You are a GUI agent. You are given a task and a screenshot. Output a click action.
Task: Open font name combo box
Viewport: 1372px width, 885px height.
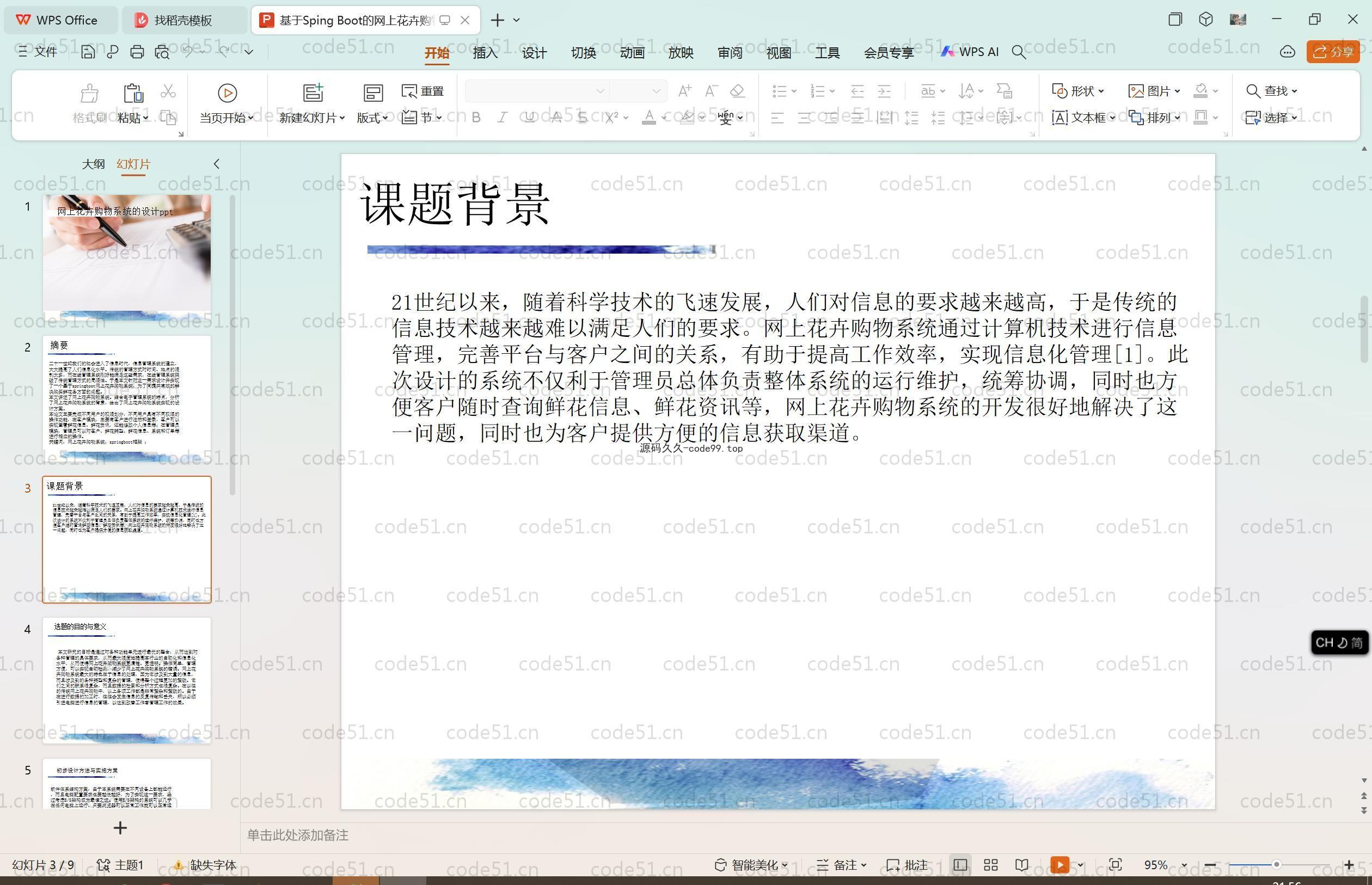point(536,91)
